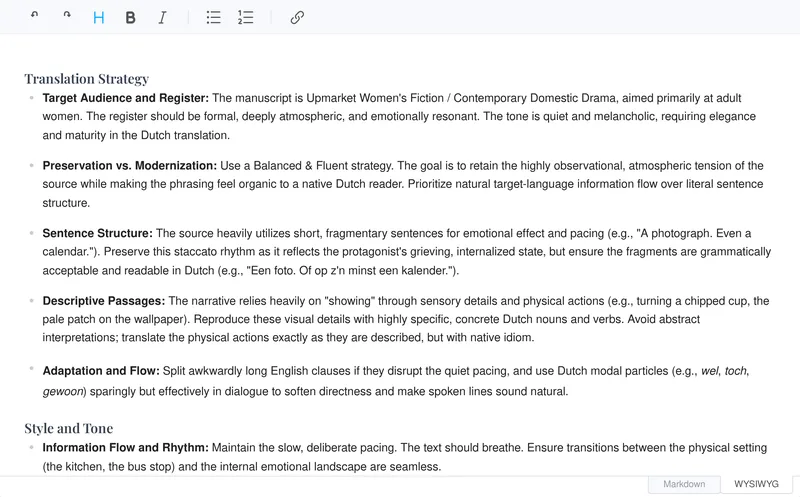The width and height of the screenshot is (800, 497).
Task: Switch to the Markdown editor tab
Action: coord(684,484)
